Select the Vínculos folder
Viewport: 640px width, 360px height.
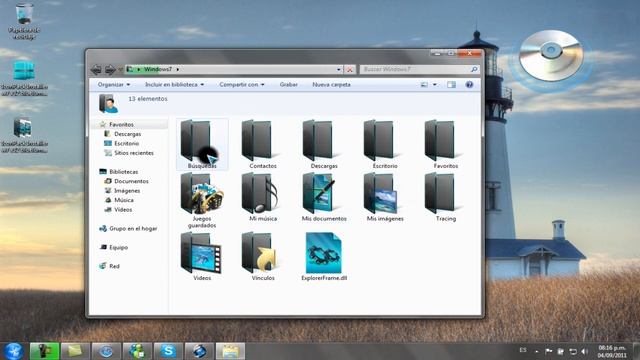pyautogui.click(x=262, y=256)
